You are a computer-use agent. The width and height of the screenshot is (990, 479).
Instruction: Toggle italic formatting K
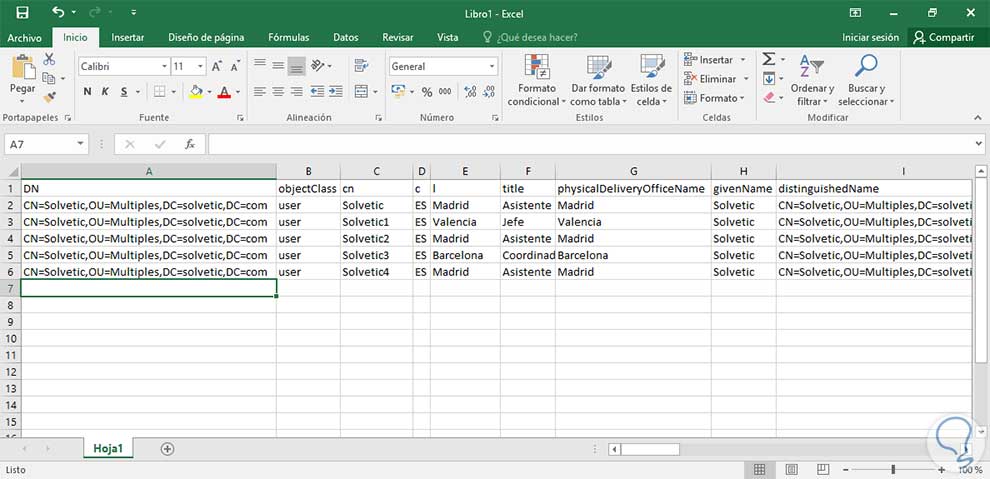105,92
